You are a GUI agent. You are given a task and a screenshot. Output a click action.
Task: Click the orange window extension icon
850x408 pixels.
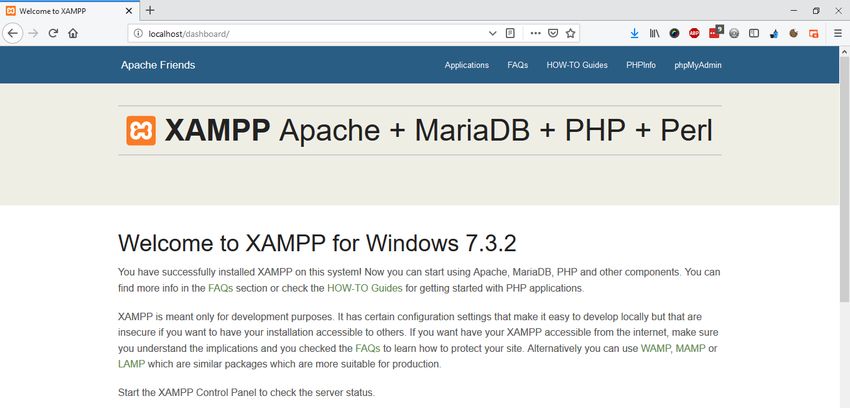pos(814,33)
